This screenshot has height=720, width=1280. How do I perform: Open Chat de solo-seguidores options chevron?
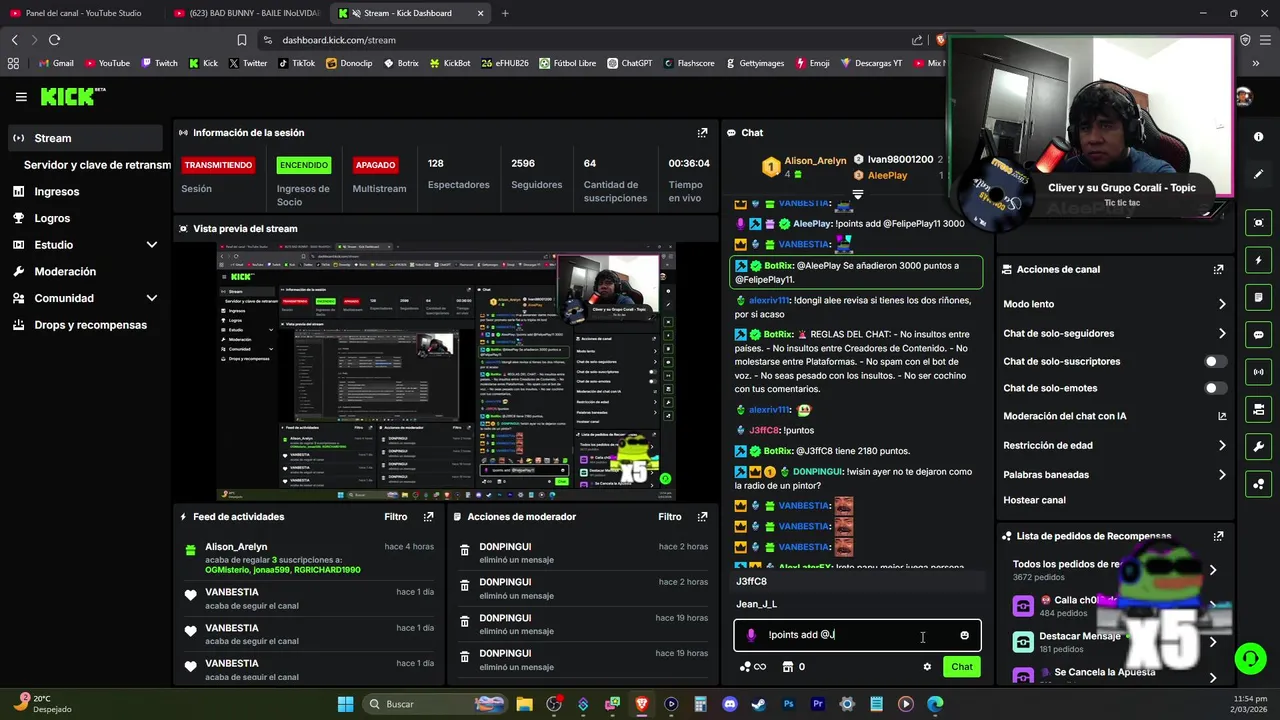pos(1221,334)
